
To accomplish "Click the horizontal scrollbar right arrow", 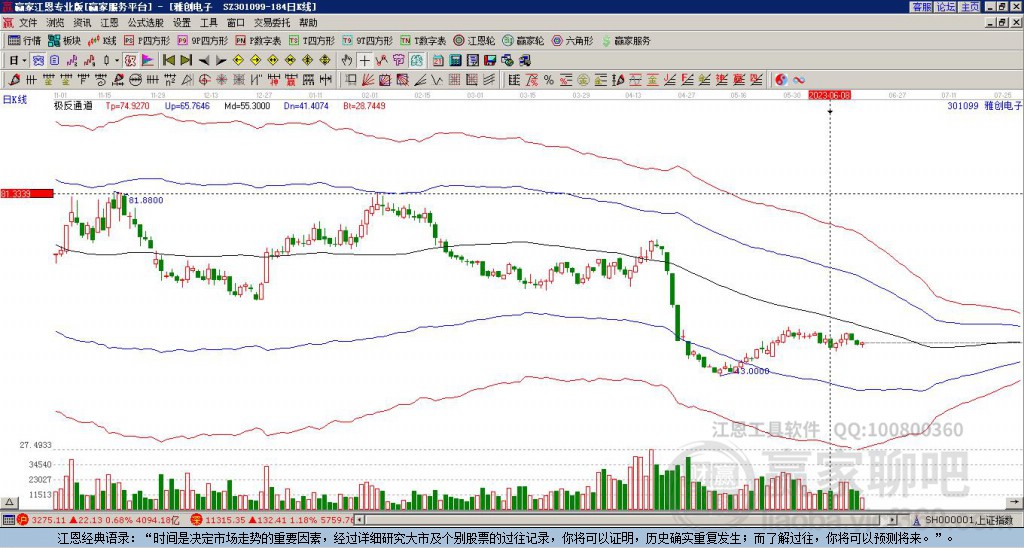I will 893,520.
